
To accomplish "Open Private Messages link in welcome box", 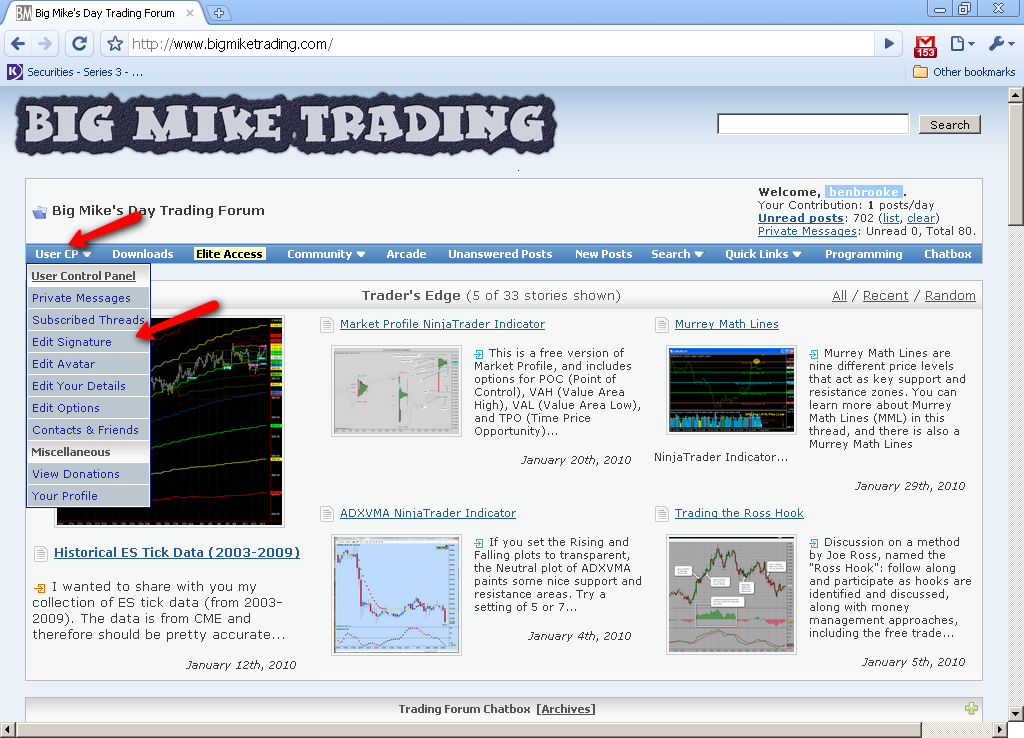I will click(807, 231).
